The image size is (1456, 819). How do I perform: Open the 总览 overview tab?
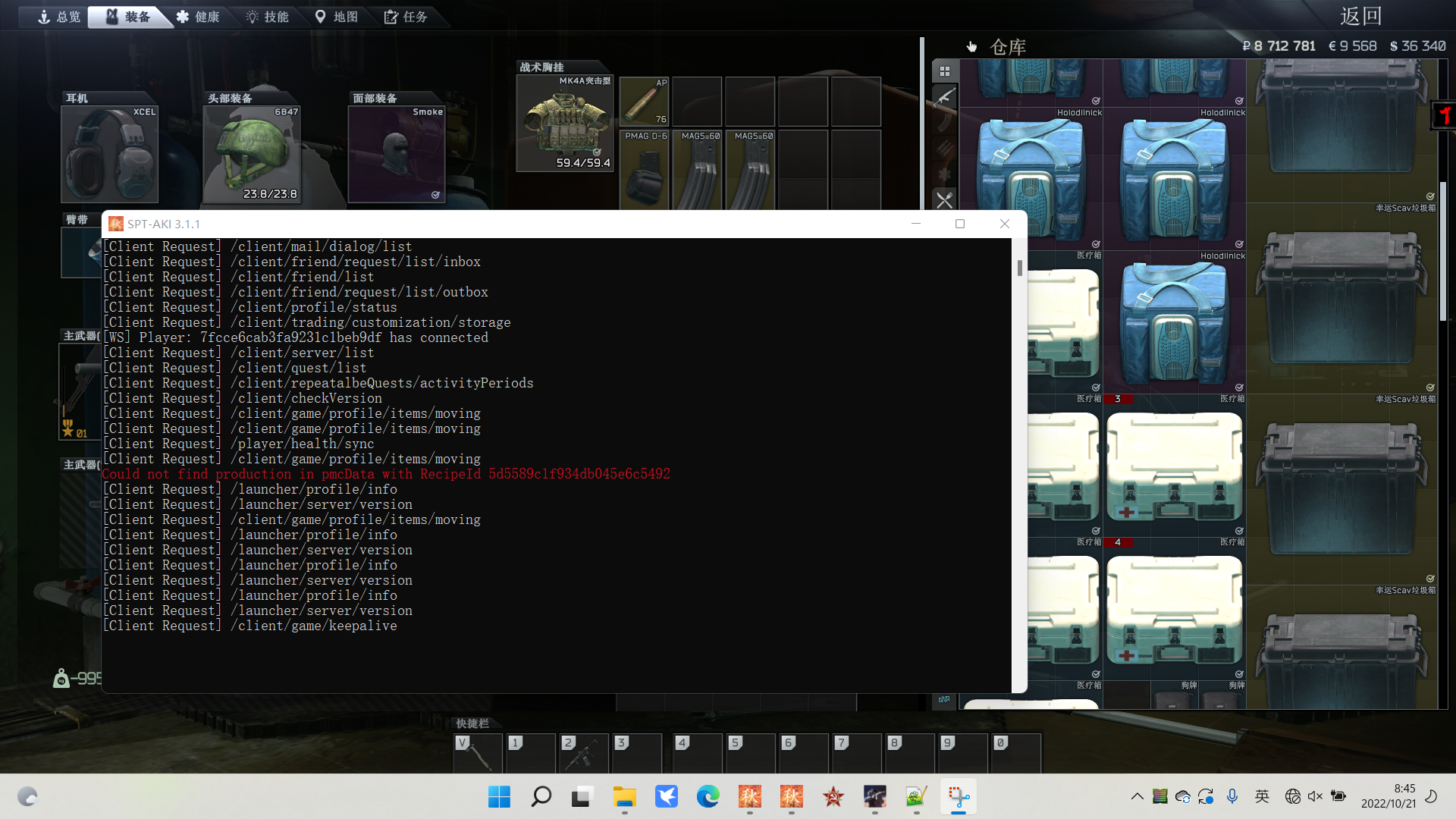coord(59,17)
